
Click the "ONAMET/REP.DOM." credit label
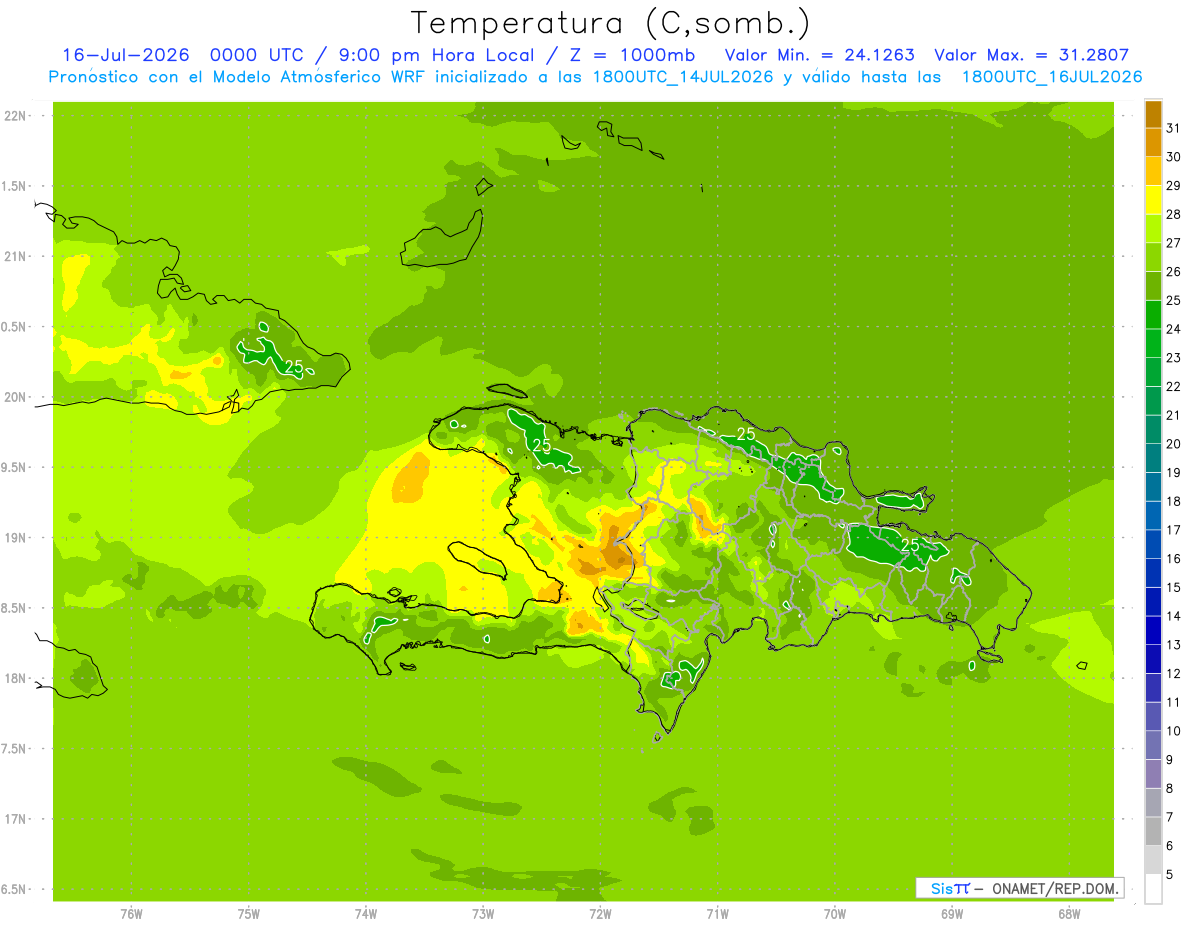tap(1055, 888)
